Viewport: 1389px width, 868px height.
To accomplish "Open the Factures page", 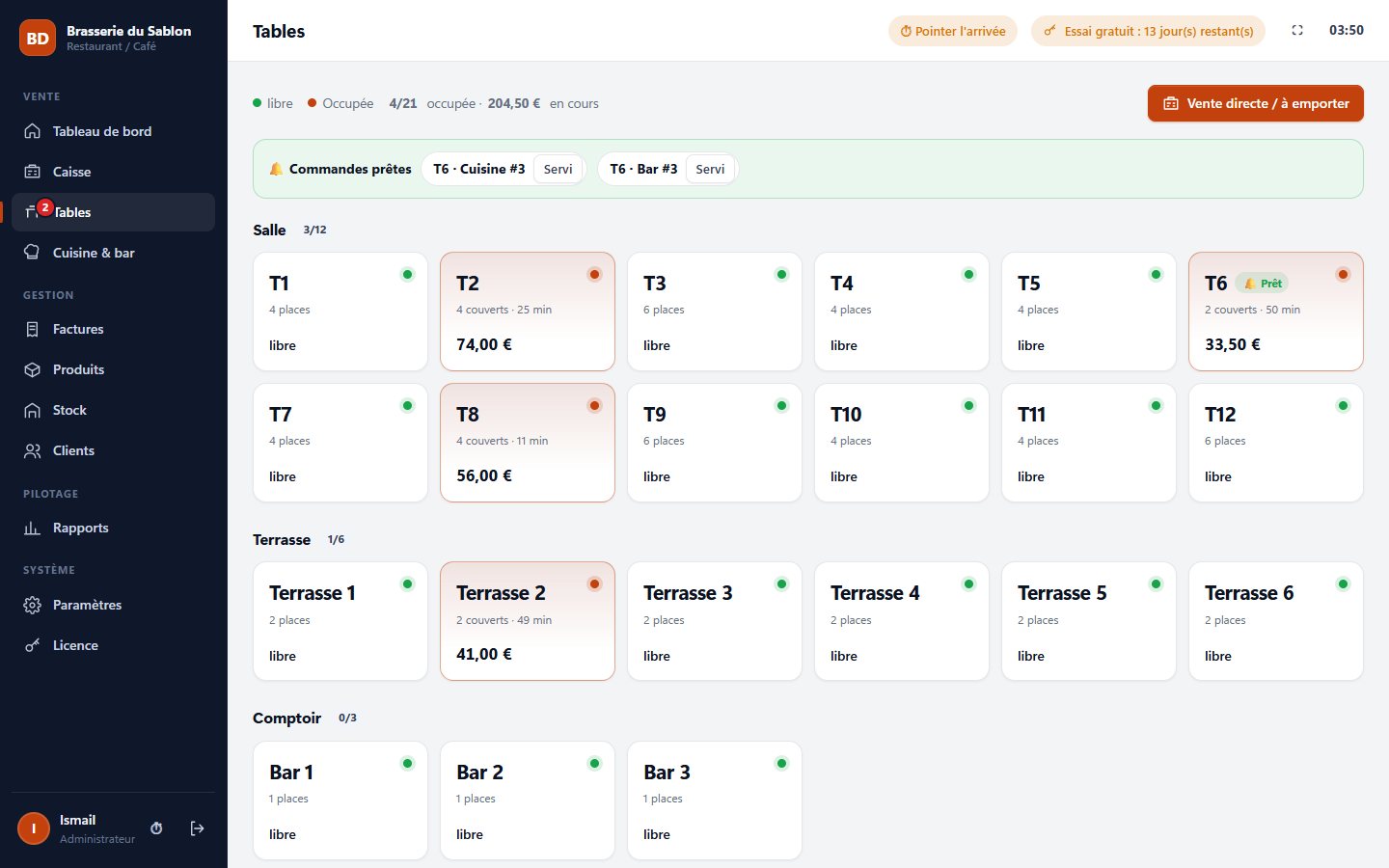I will pyautogui.click(x=113, y=329).
